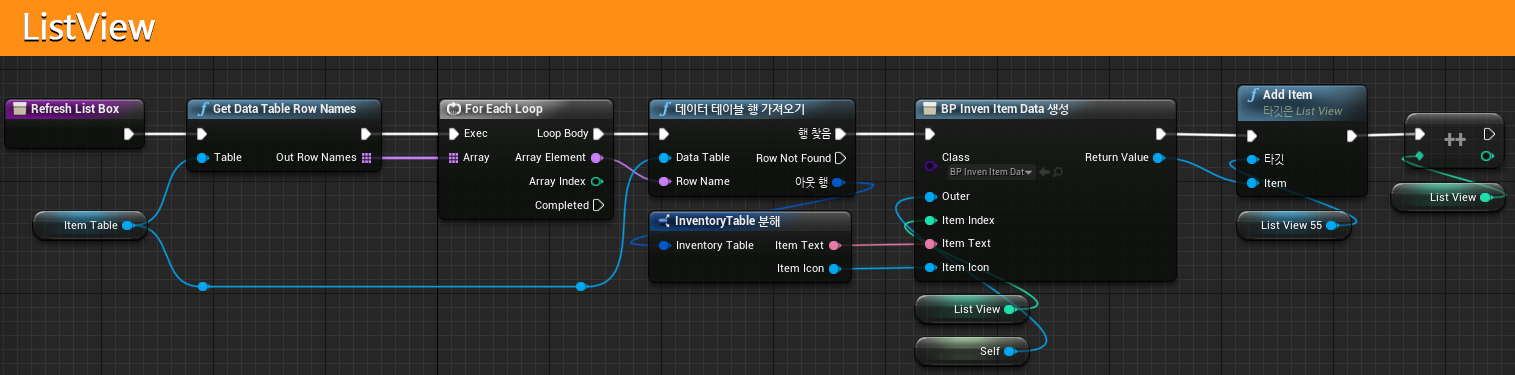Select the 데이터 테이블 행 가져오기 node header
The width and height of the screenshot is (1515, 375).
pyautogui.click(x=752, y=108)
